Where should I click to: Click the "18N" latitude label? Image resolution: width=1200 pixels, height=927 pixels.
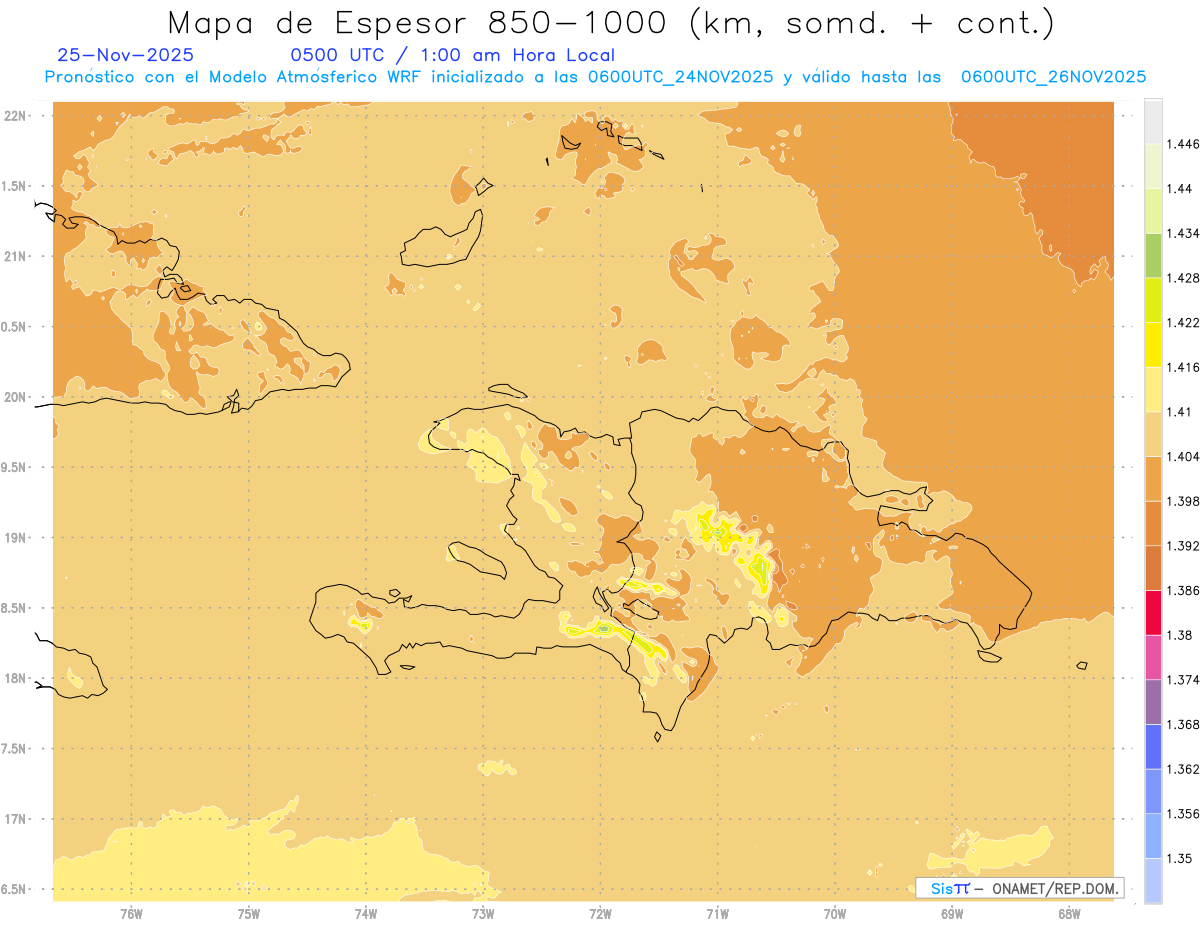pos(15,678)
